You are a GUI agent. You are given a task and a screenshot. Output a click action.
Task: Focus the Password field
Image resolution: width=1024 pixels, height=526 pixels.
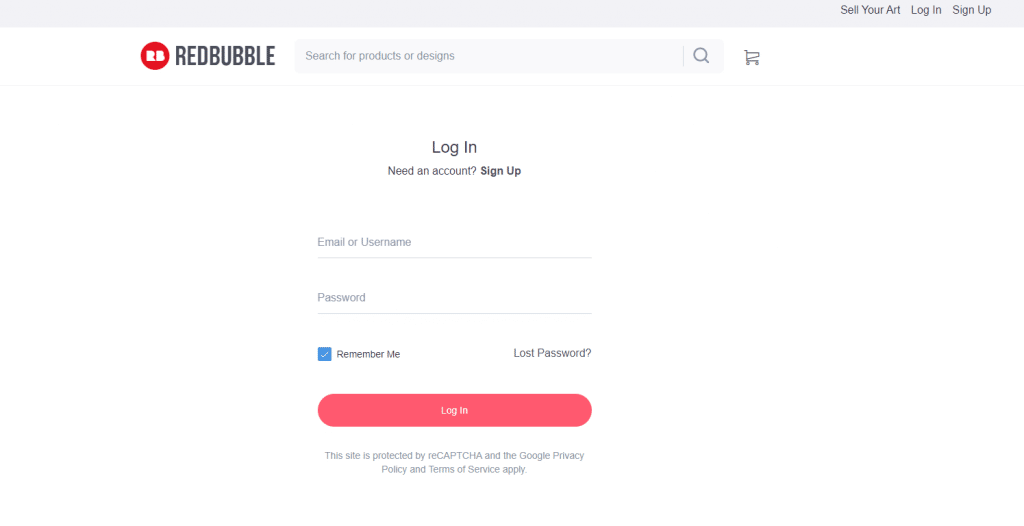point(455,298)
